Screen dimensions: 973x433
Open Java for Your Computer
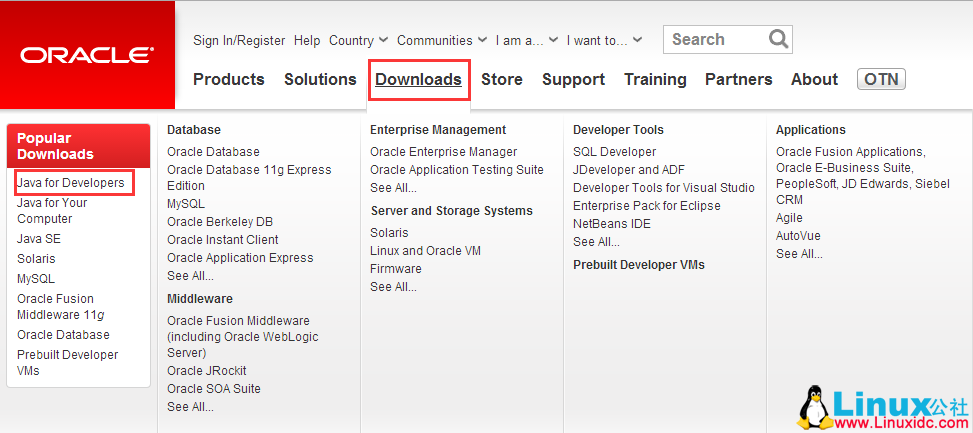[52, 211]
